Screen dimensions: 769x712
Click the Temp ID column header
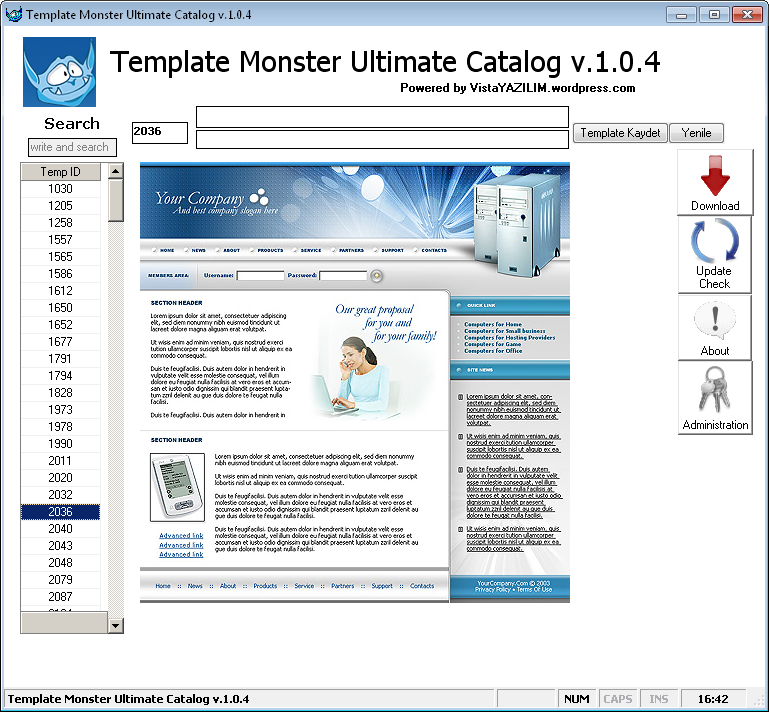[x=60, y=172]
